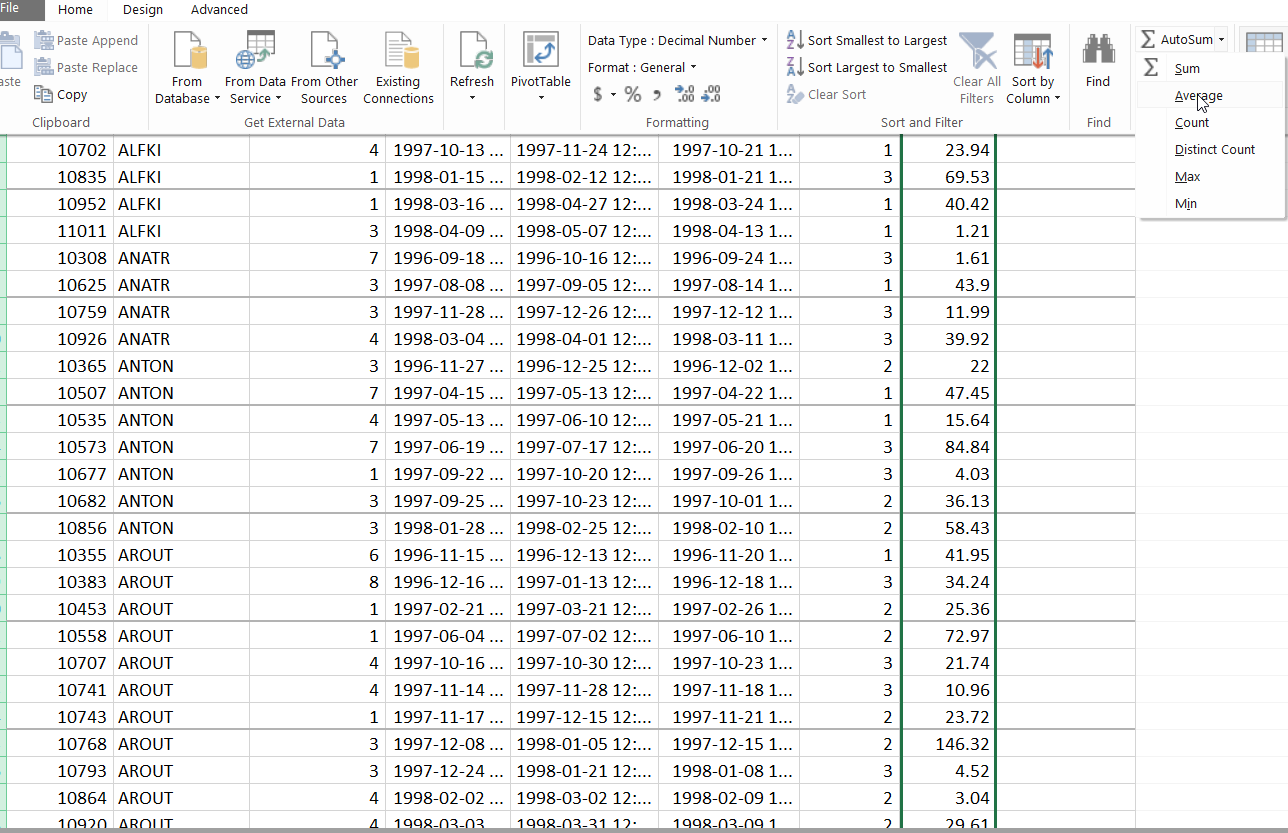Open the AutoSum dropdown arrow
The width and height of the screenshot is (1288, 833).
click(x=1221, y=40)
